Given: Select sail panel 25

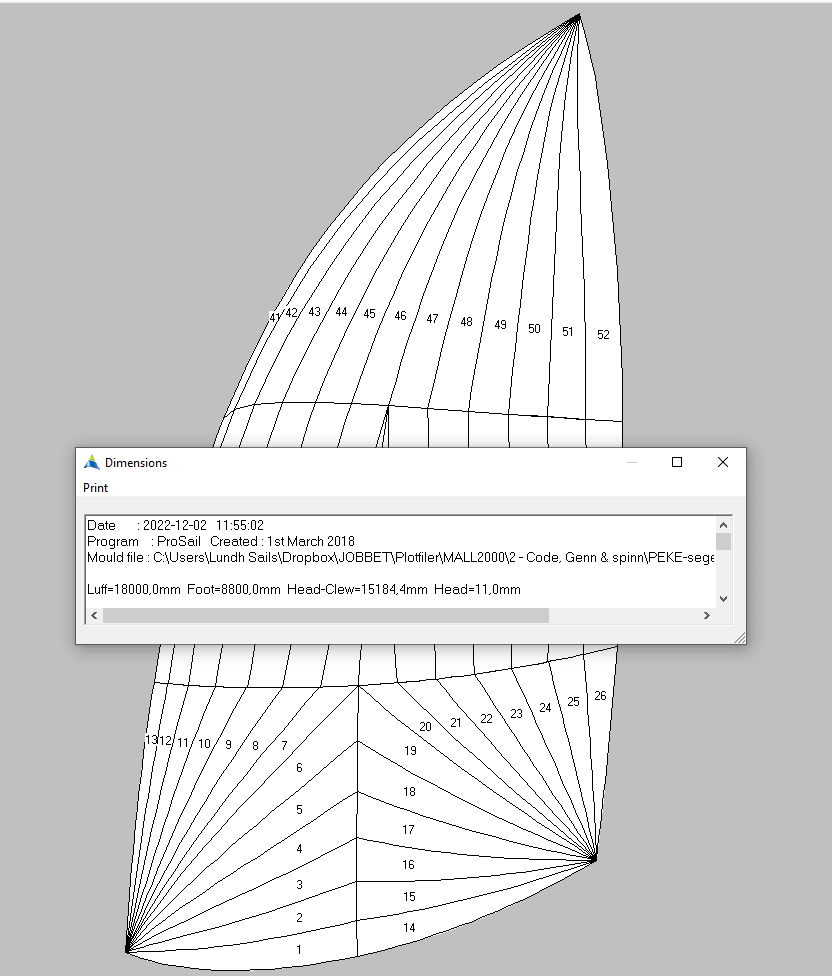Looking at the screenshot, I should (x=574, y=702).
